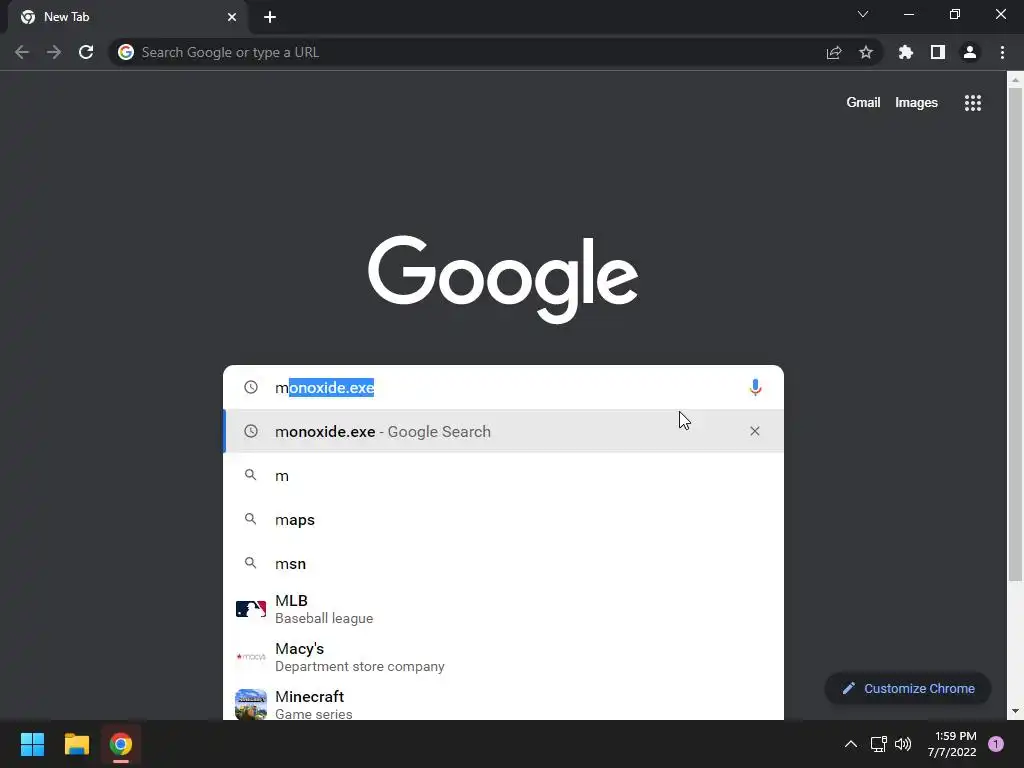Viewport: 1024px width, 768px height.
Task: Select Macy's Department store company suggestion
Action: point(504,657)
